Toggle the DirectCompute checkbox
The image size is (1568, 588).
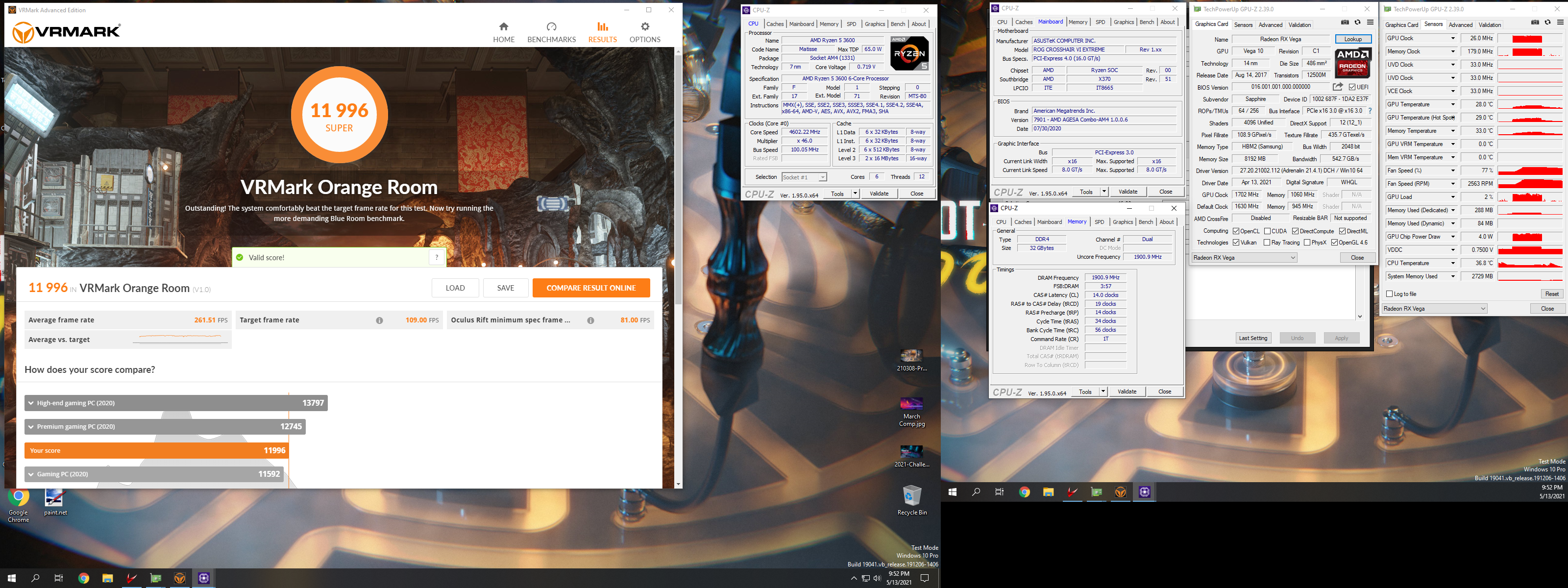point(1295,231)
